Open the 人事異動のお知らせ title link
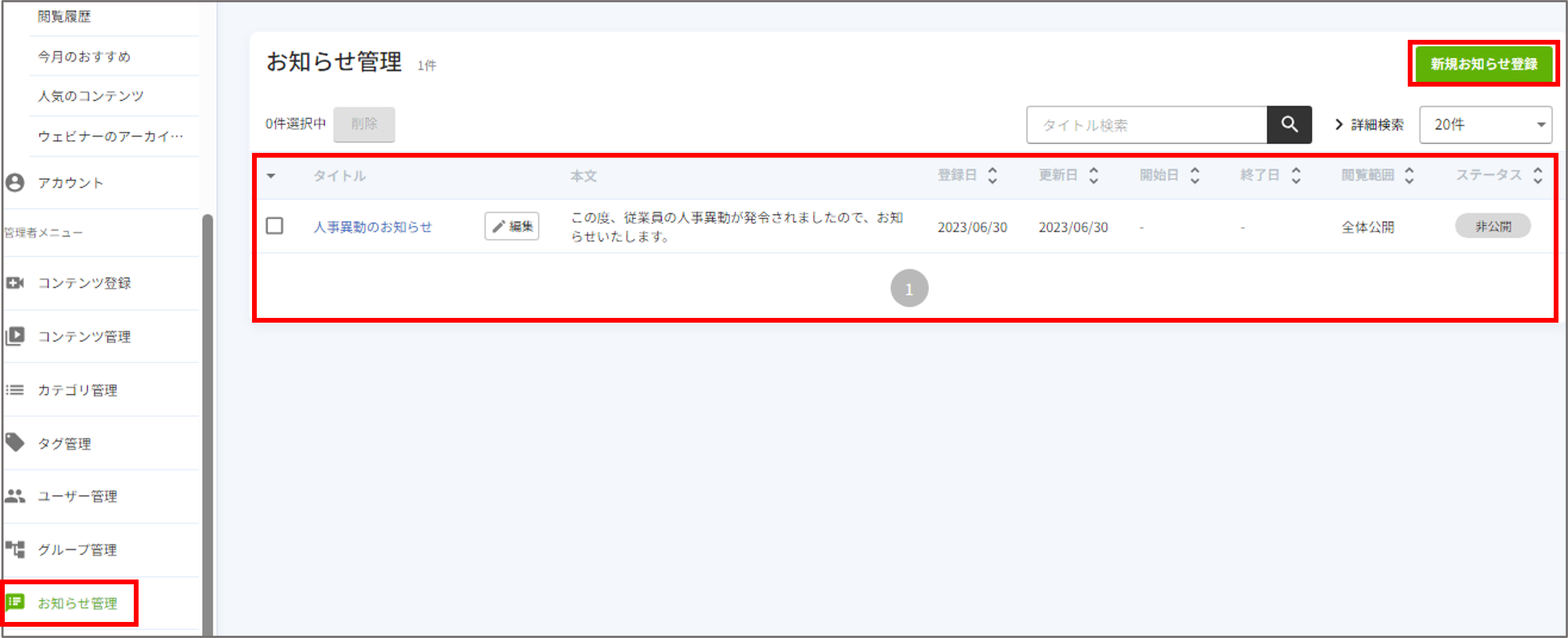Image resolution: width=1568 pixels, height=638 pixels. click(372, 227)
